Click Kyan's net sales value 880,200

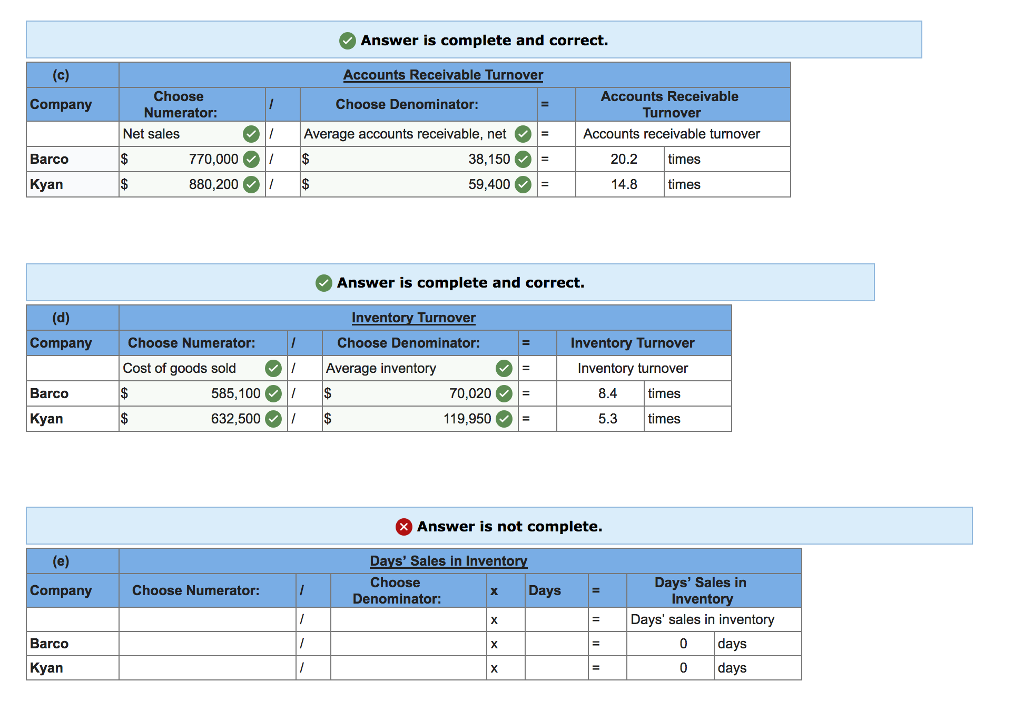[x=214, y=185]
